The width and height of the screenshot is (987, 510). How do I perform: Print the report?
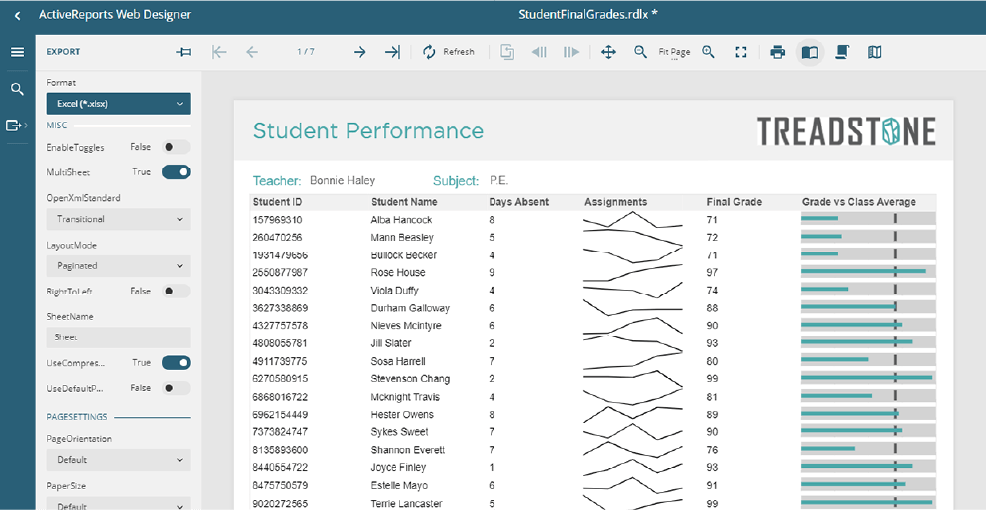(777, 52)
